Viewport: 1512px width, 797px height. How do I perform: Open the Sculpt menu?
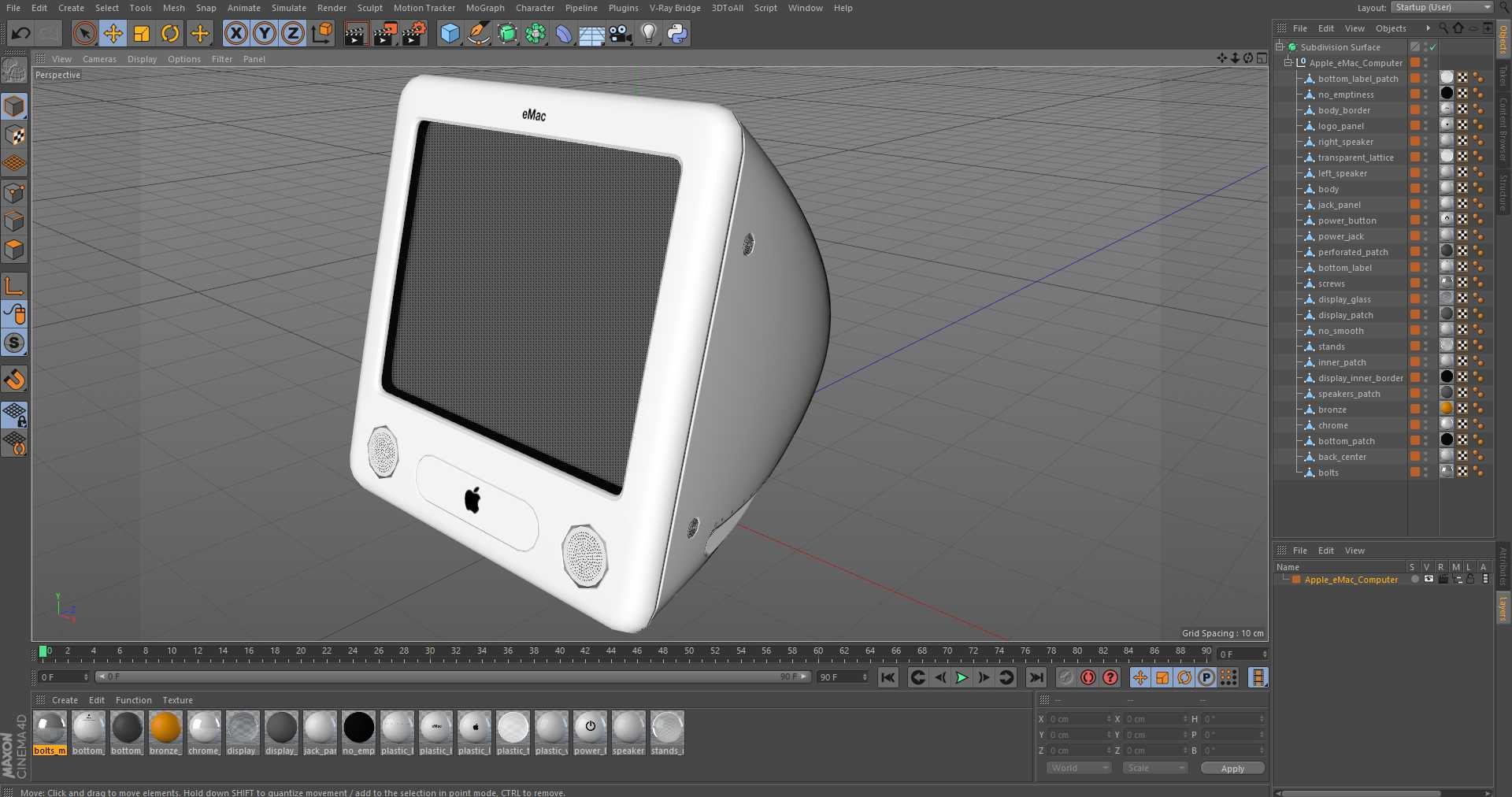(370, 8)
